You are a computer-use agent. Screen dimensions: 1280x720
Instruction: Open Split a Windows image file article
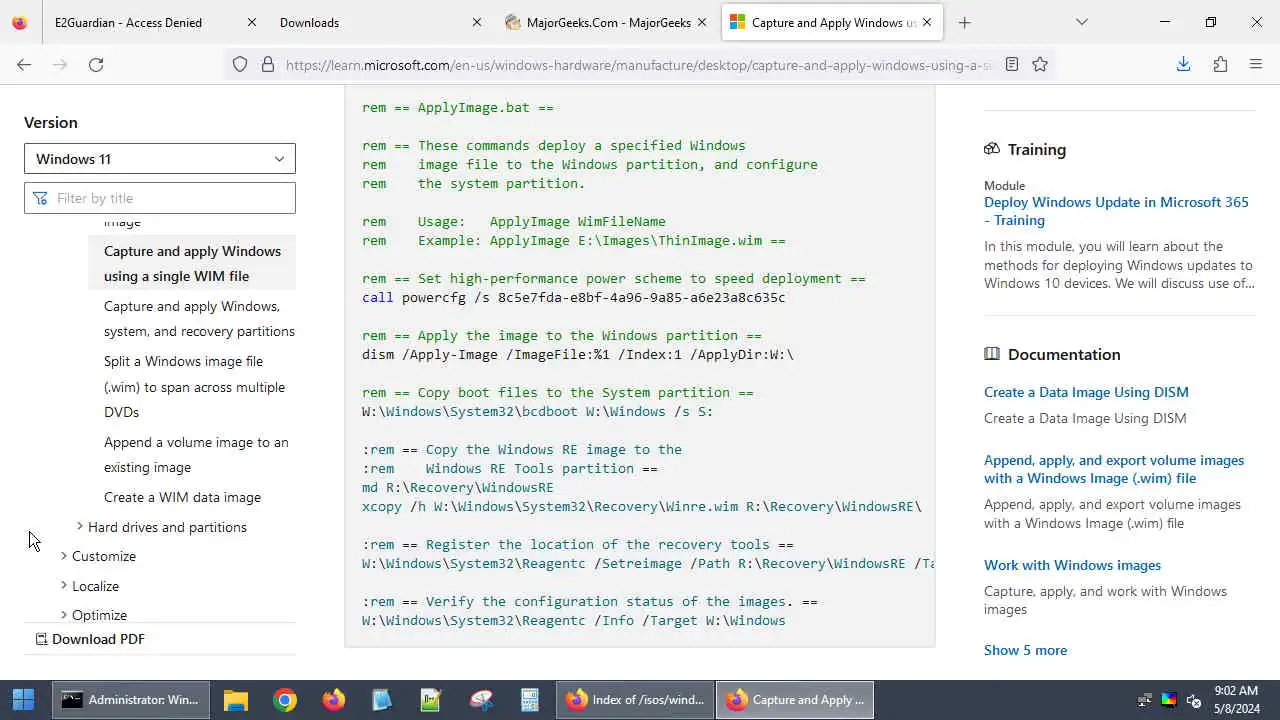194,387
